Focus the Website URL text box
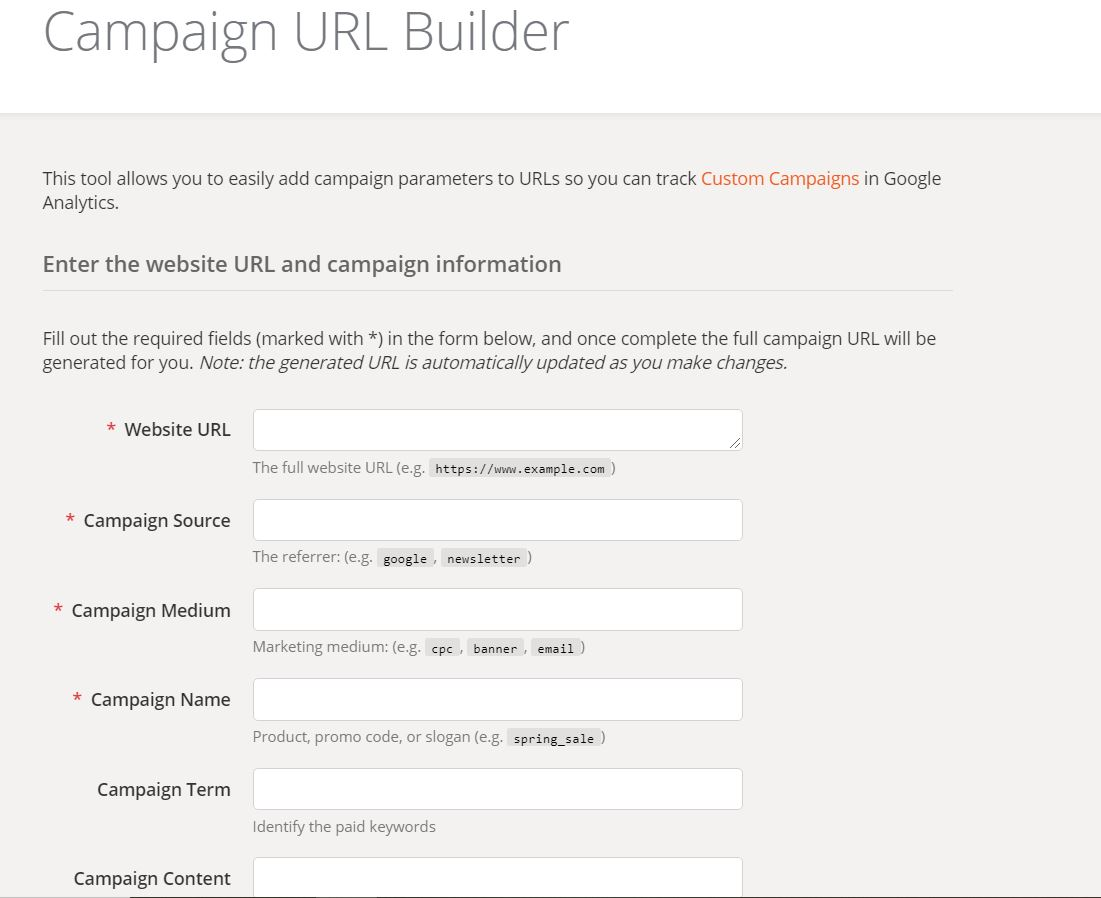The width and height of the screenshot is (1101, 898). [x=497, y=430]
